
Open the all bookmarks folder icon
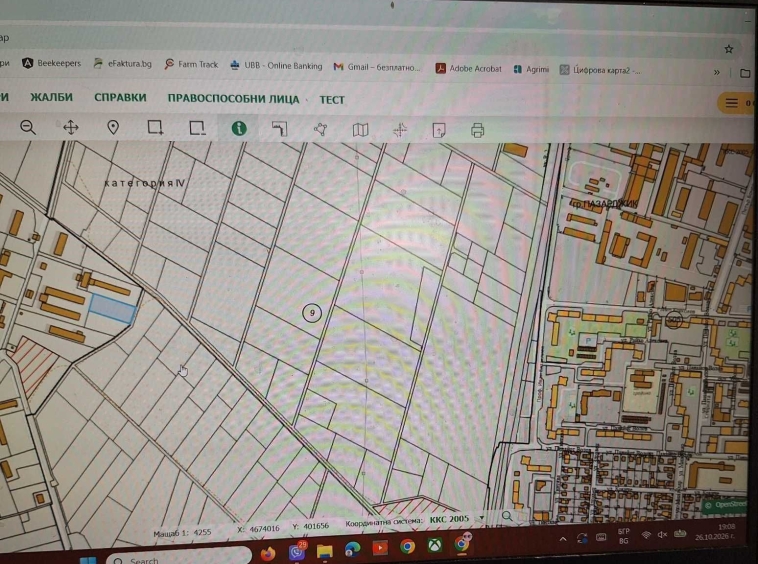click(745, 73)
